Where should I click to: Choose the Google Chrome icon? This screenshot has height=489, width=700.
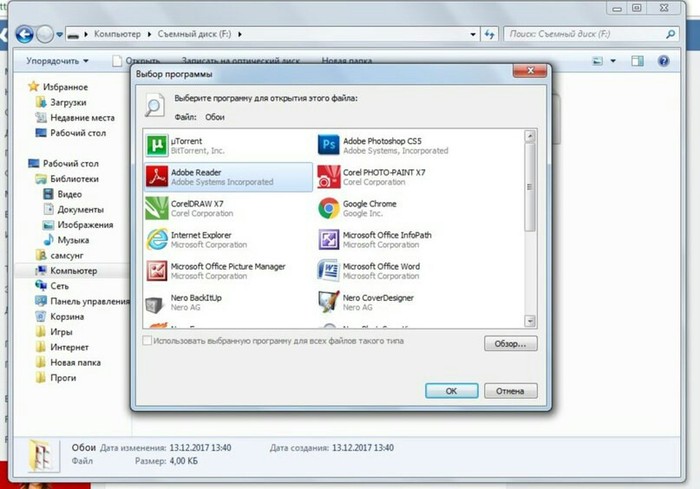(x=329, y=208)
